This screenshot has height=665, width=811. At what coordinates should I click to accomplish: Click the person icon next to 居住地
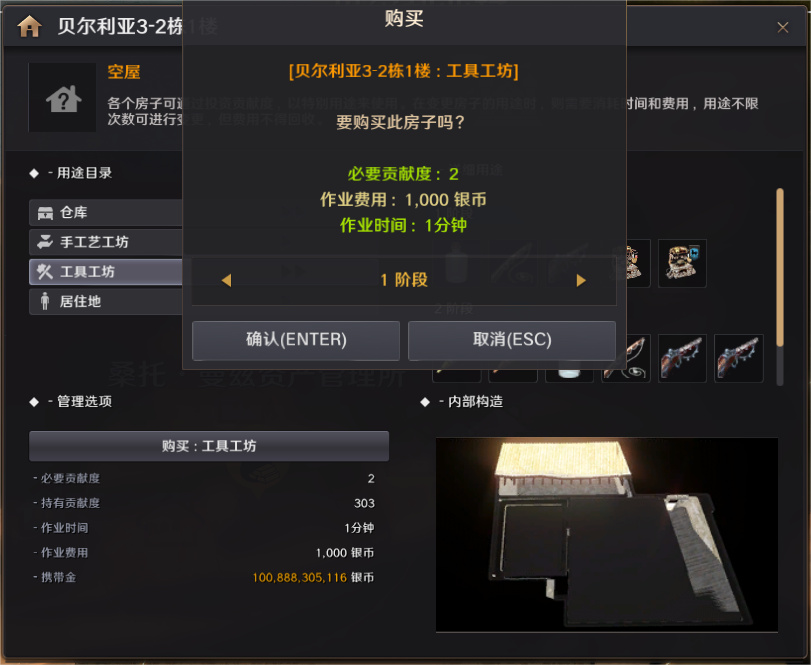(x=45, y=301)
